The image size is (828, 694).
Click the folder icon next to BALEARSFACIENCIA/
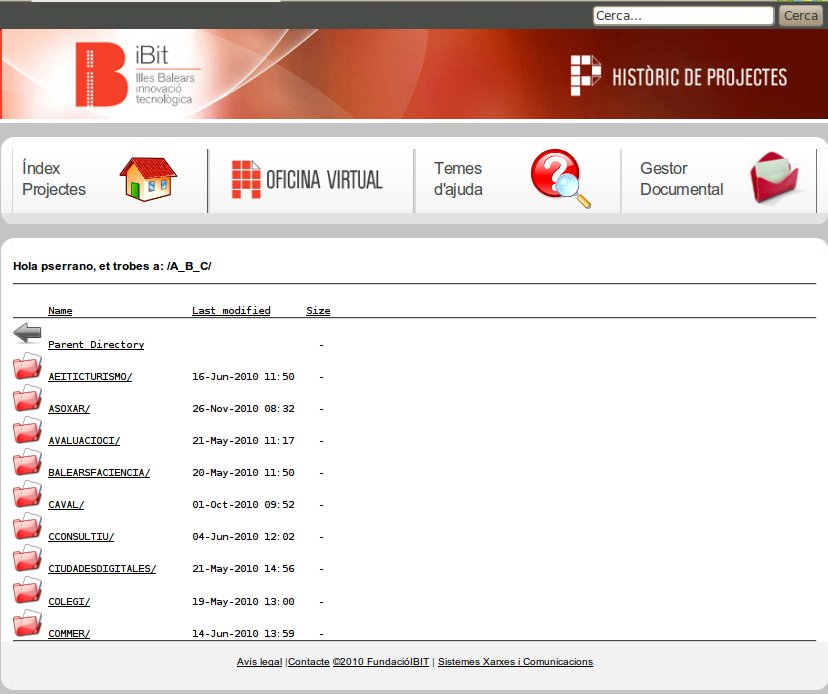point(27,462)
